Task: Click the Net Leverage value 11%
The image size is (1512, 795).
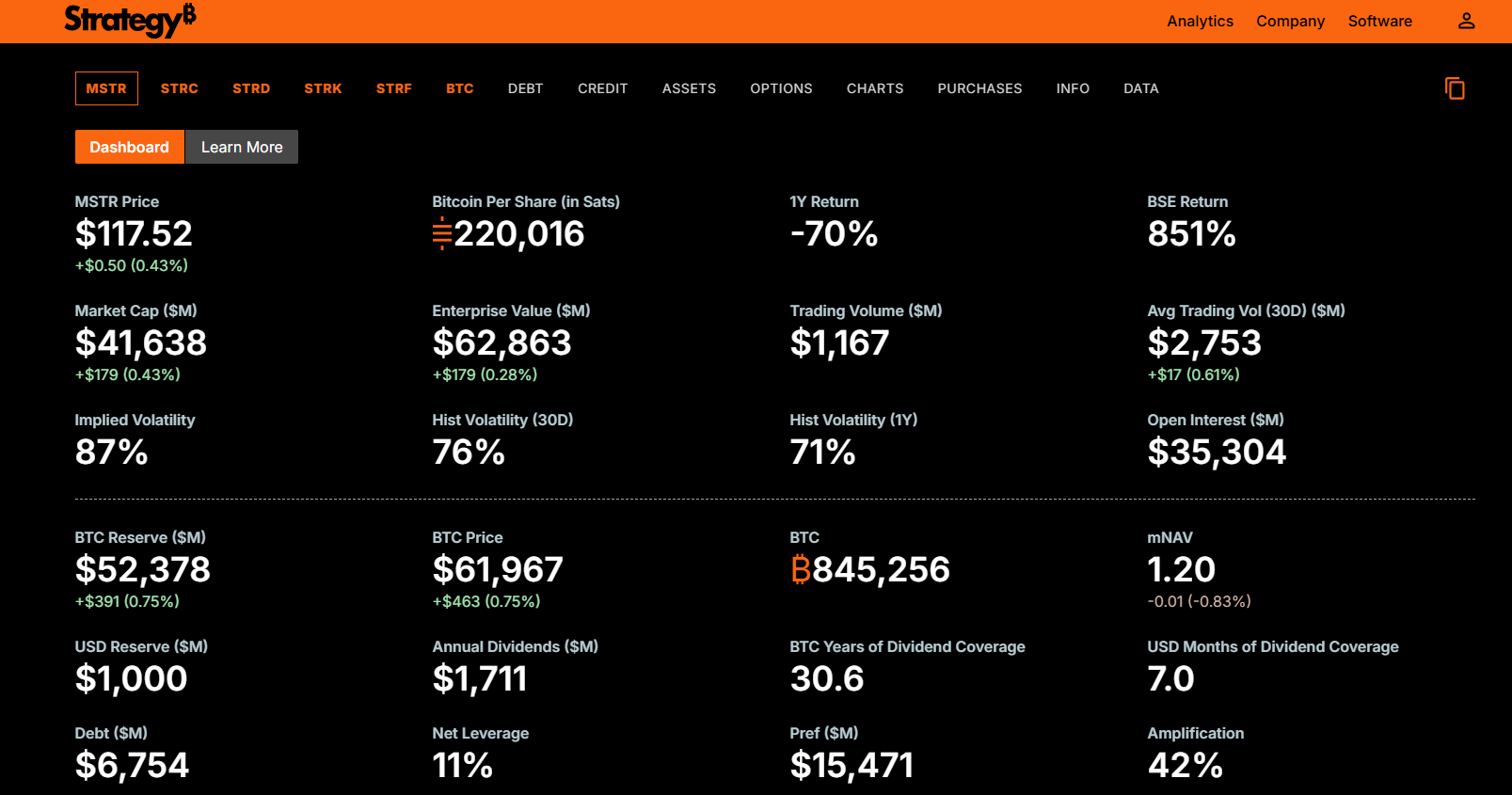Action: [x=463, y=765]
